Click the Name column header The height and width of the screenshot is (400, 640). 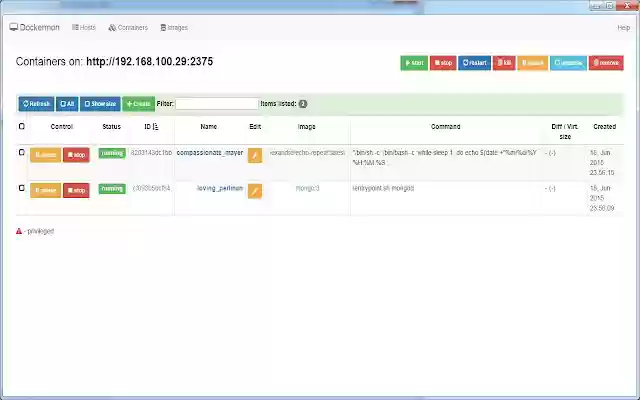(209, 127)
